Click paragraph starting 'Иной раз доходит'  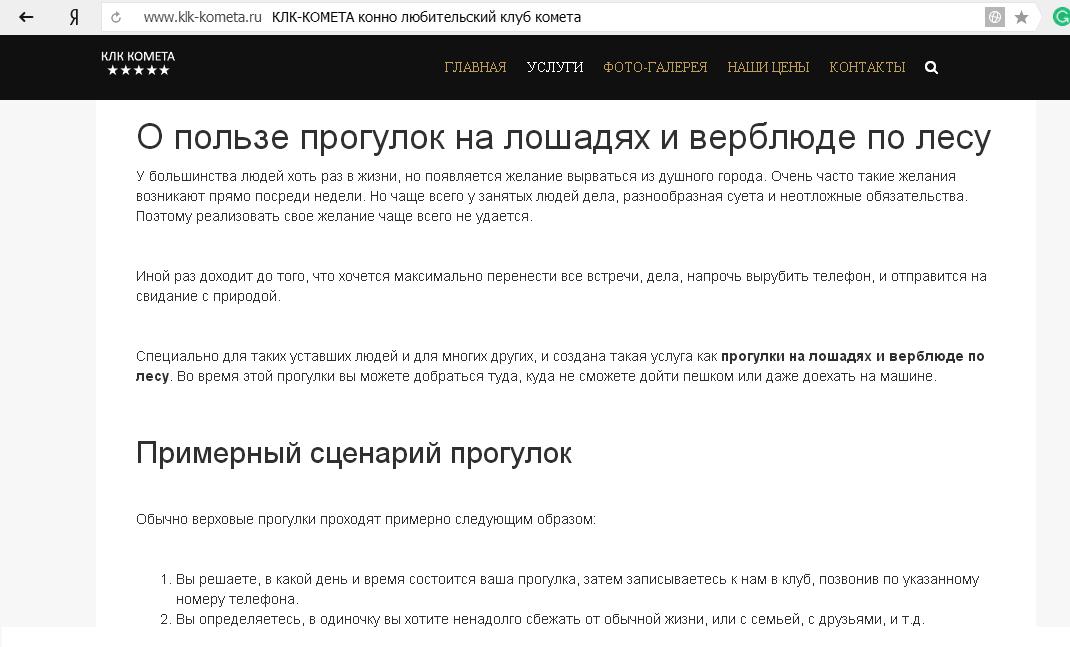pyautogui.click(x=561, y=286)
